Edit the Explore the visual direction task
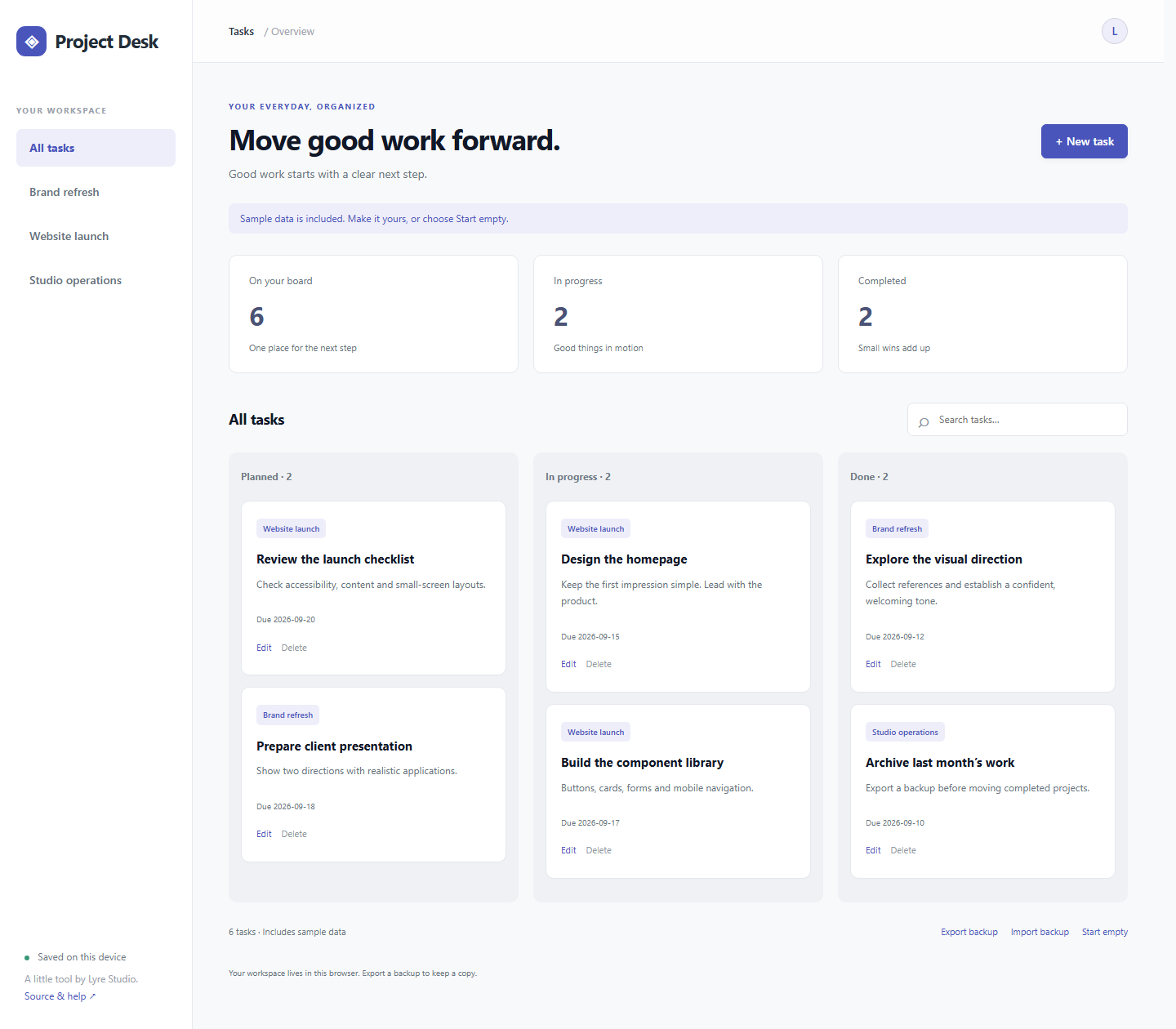This screenshot has height=1029, width=1176. pos(873,664)
